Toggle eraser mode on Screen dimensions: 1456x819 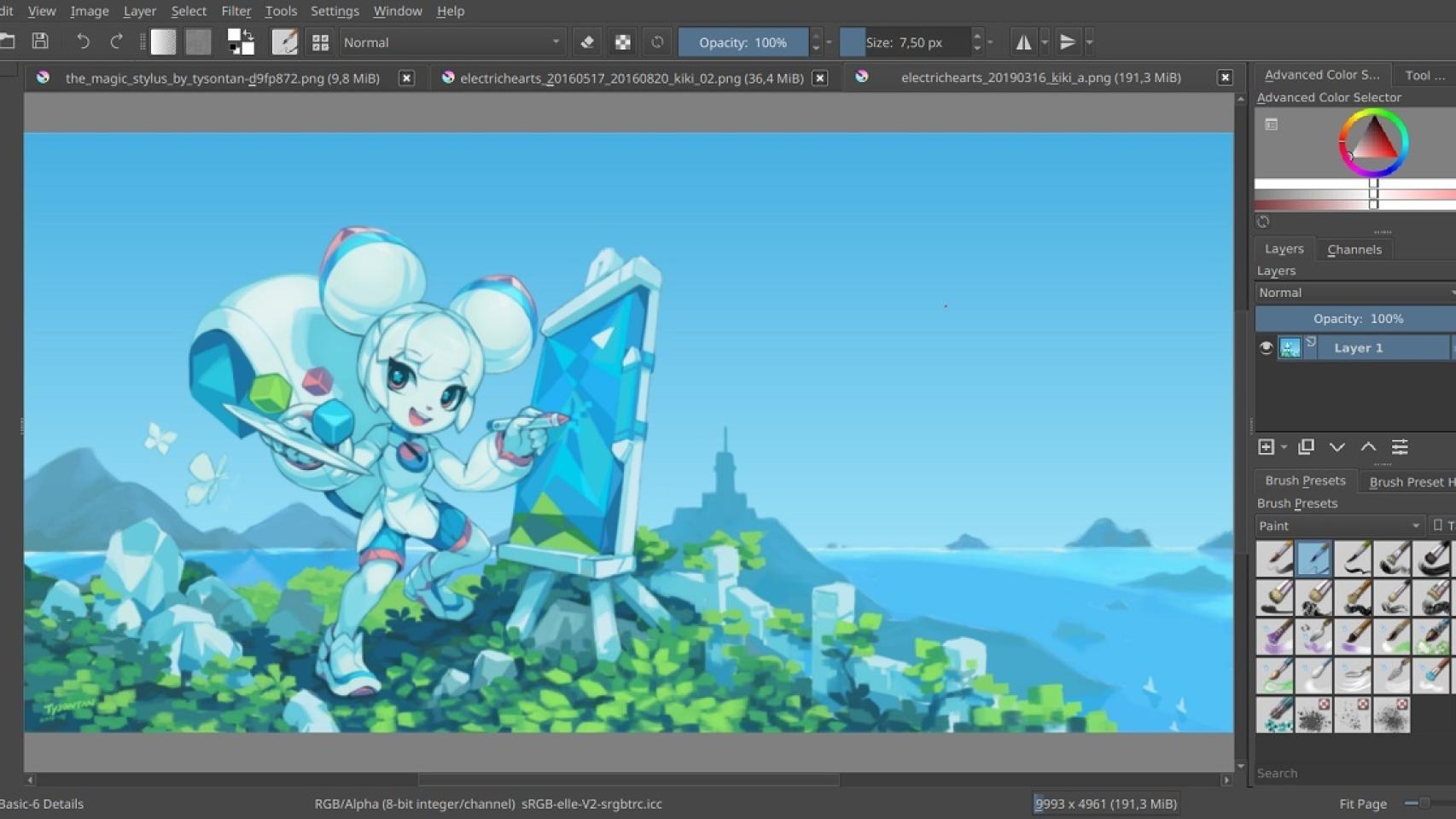tap(587, 42)
